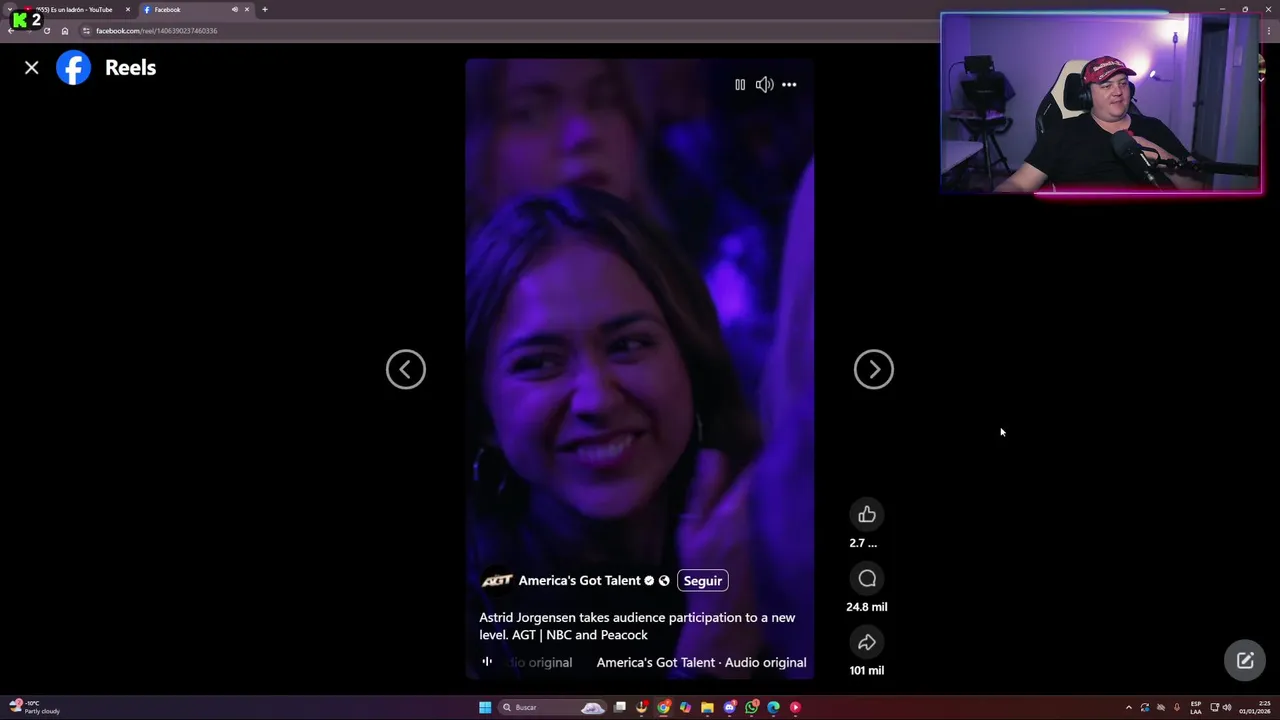1280x720 pixels.
Task: Click the address bar URL
Action: tap(157, 31)
